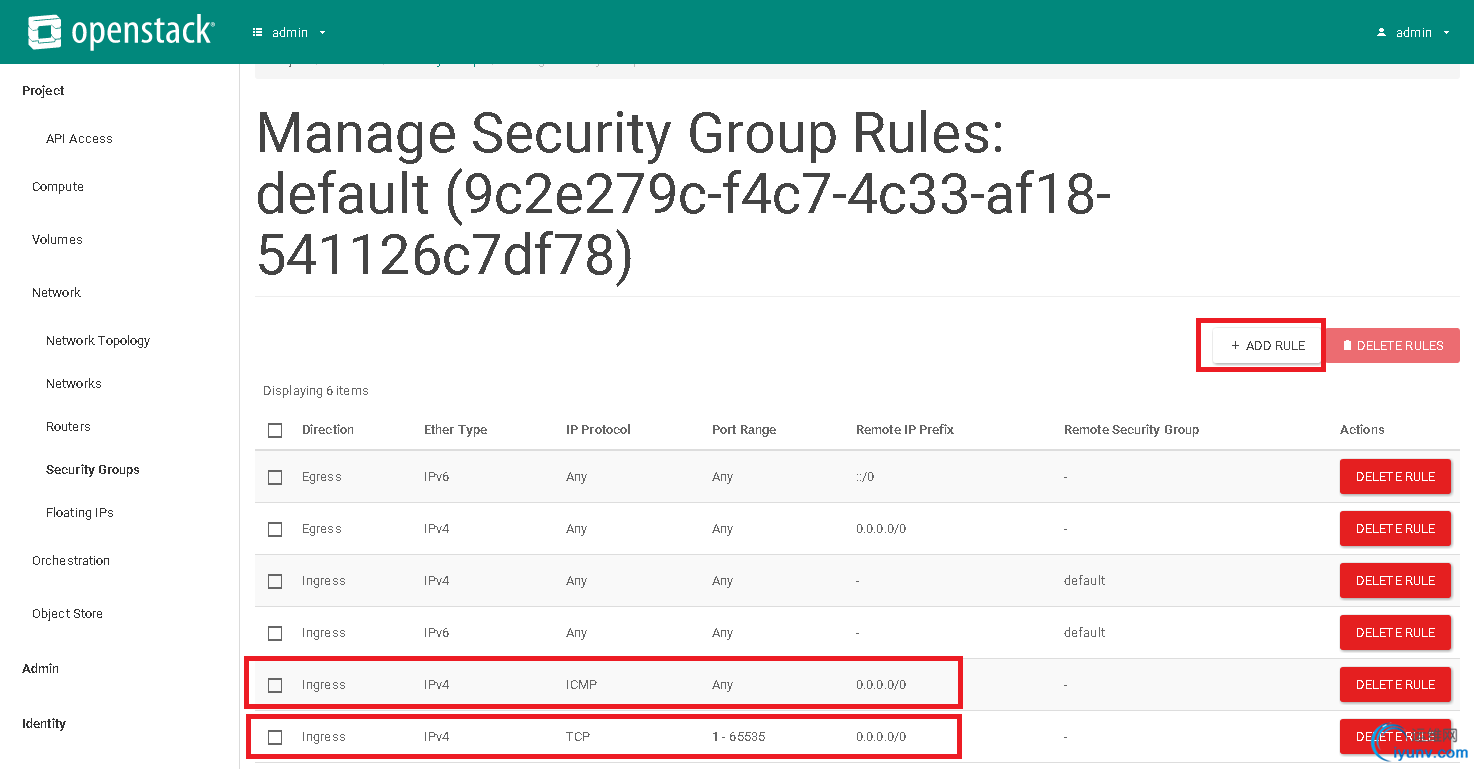The width and height of the screenshot is (1474, 769).
Task: Check the TCP rule checkbox
Action: pos(275,738)
